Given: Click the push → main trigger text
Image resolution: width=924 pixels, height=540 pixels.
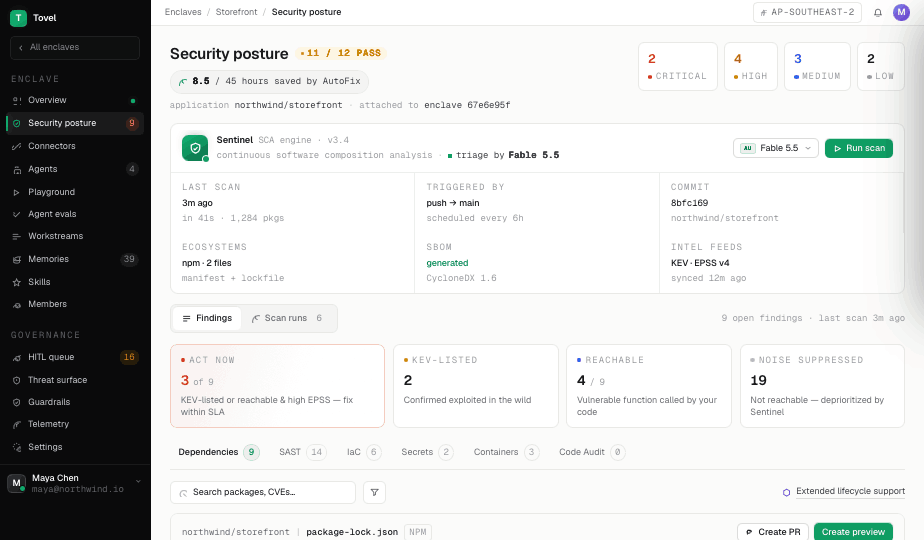Looking at the screenshot, I should point(453,203).
